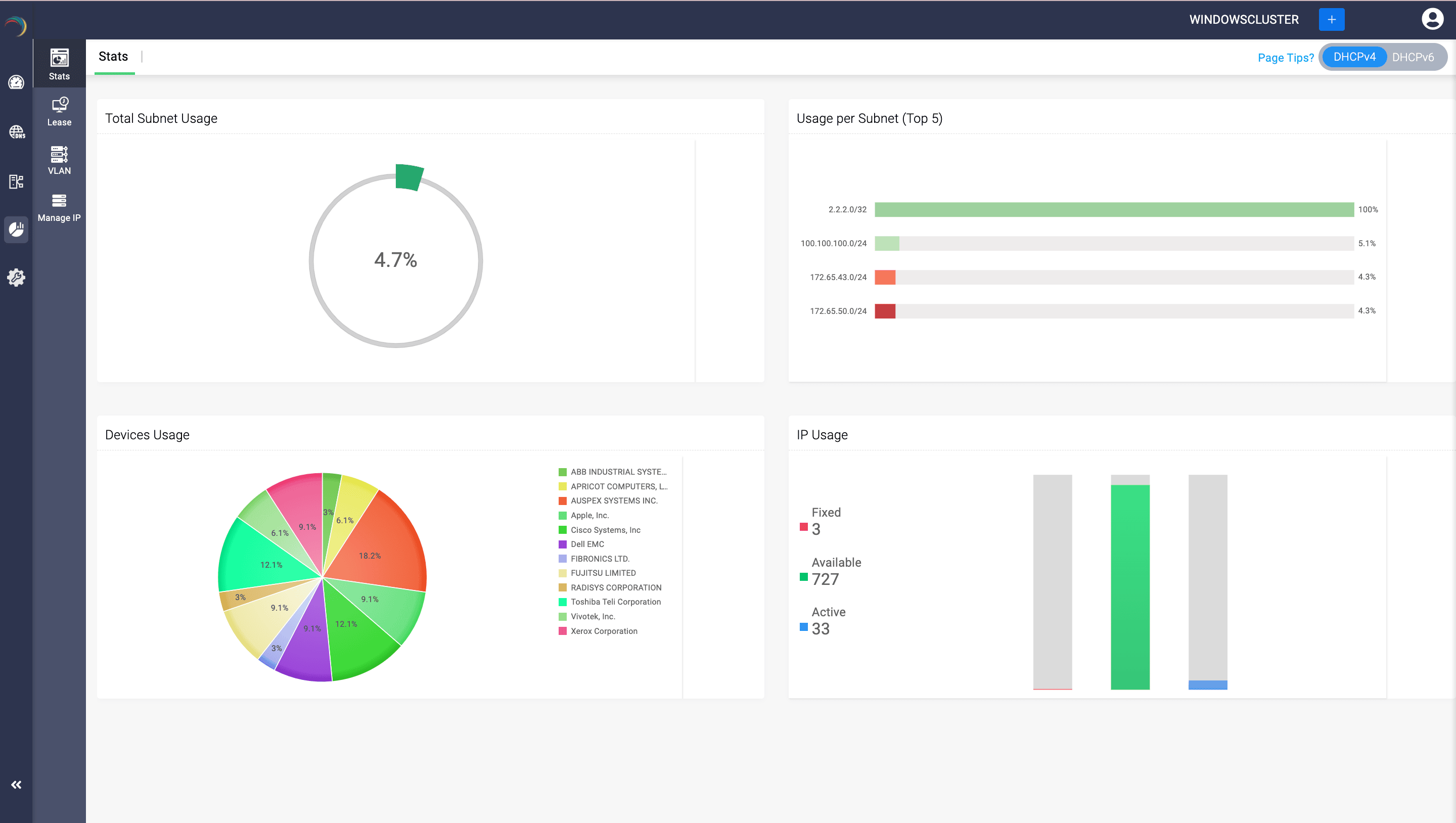The height and width of the screenshot is (823, 1456).
Task: Open the WINDOWSCLUSTER cluster selector
Action: coord(1244,19)
